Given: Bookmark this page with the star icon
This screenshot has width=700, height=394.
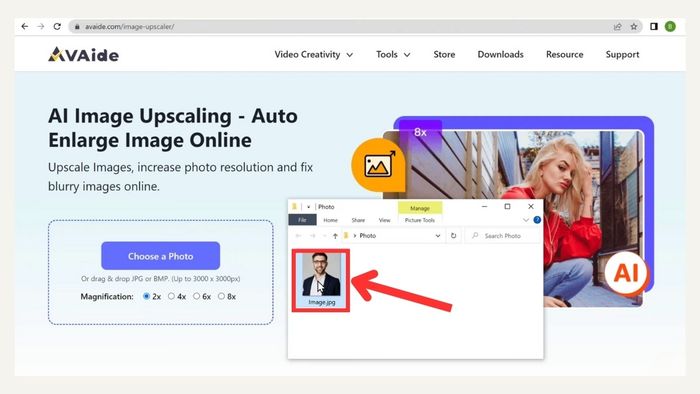Looking at the screenshot, I should point(634,27).
